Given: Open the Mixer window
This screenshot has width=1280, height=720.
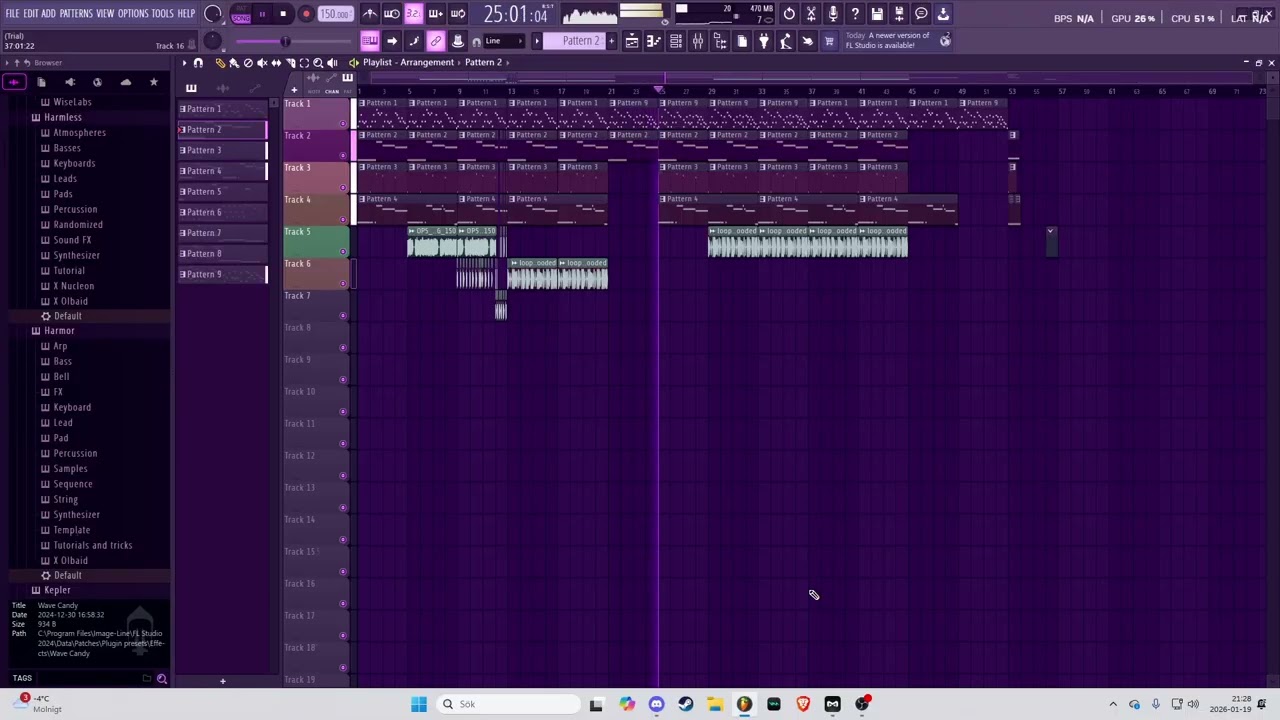Looking at the screenshot, I should 698,41.
